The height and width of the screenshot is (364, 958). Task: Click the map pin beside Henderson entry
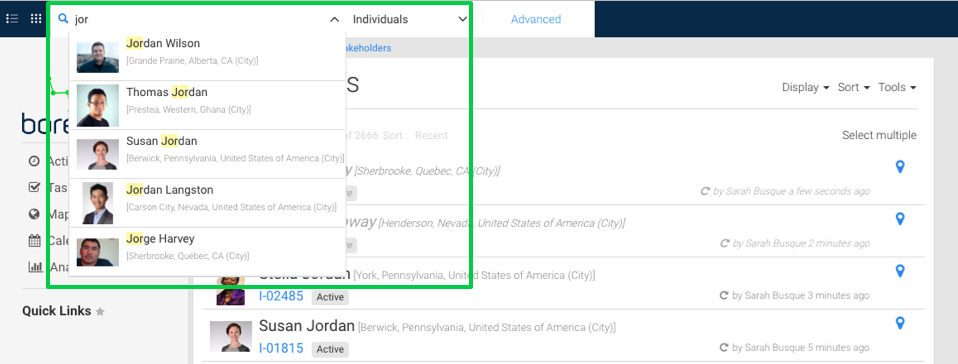click(x=899, y=219)
